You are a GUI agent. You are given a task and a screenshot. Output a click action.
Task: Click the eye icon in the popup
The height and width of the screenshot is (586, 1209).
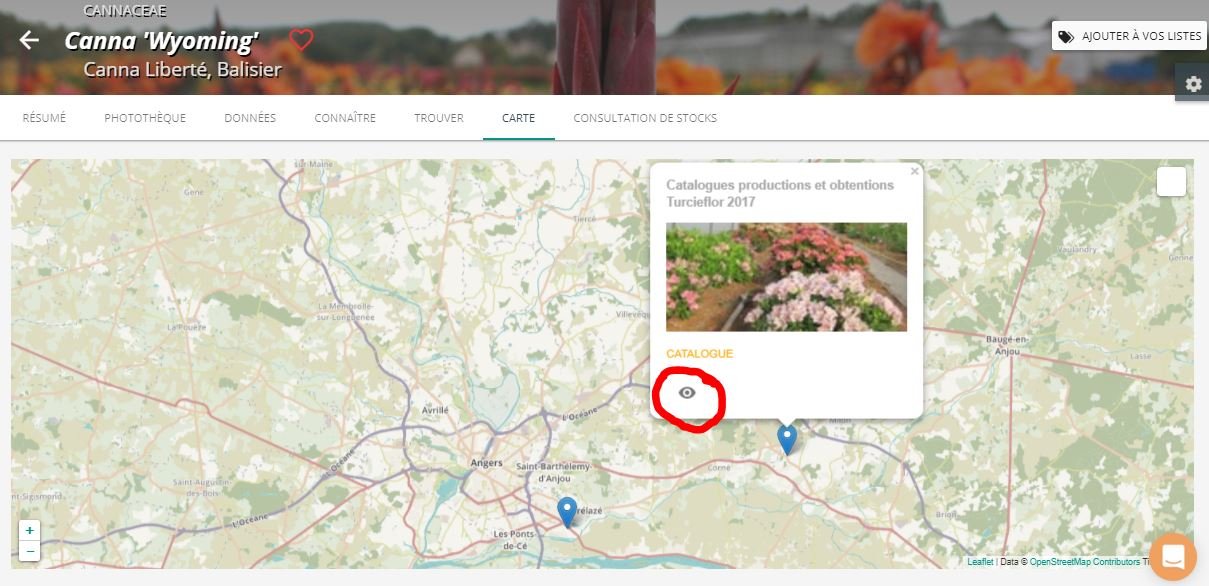click(x=687, y=393)
